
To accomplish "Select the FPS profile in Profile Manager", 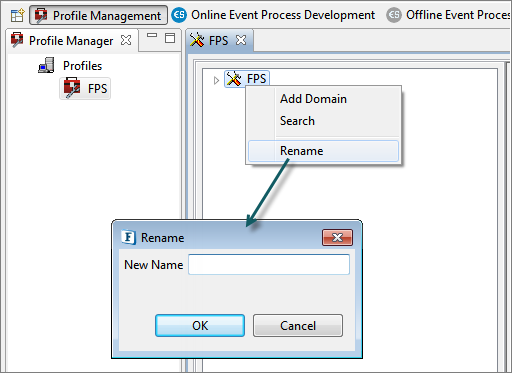I will click(85, 88).
